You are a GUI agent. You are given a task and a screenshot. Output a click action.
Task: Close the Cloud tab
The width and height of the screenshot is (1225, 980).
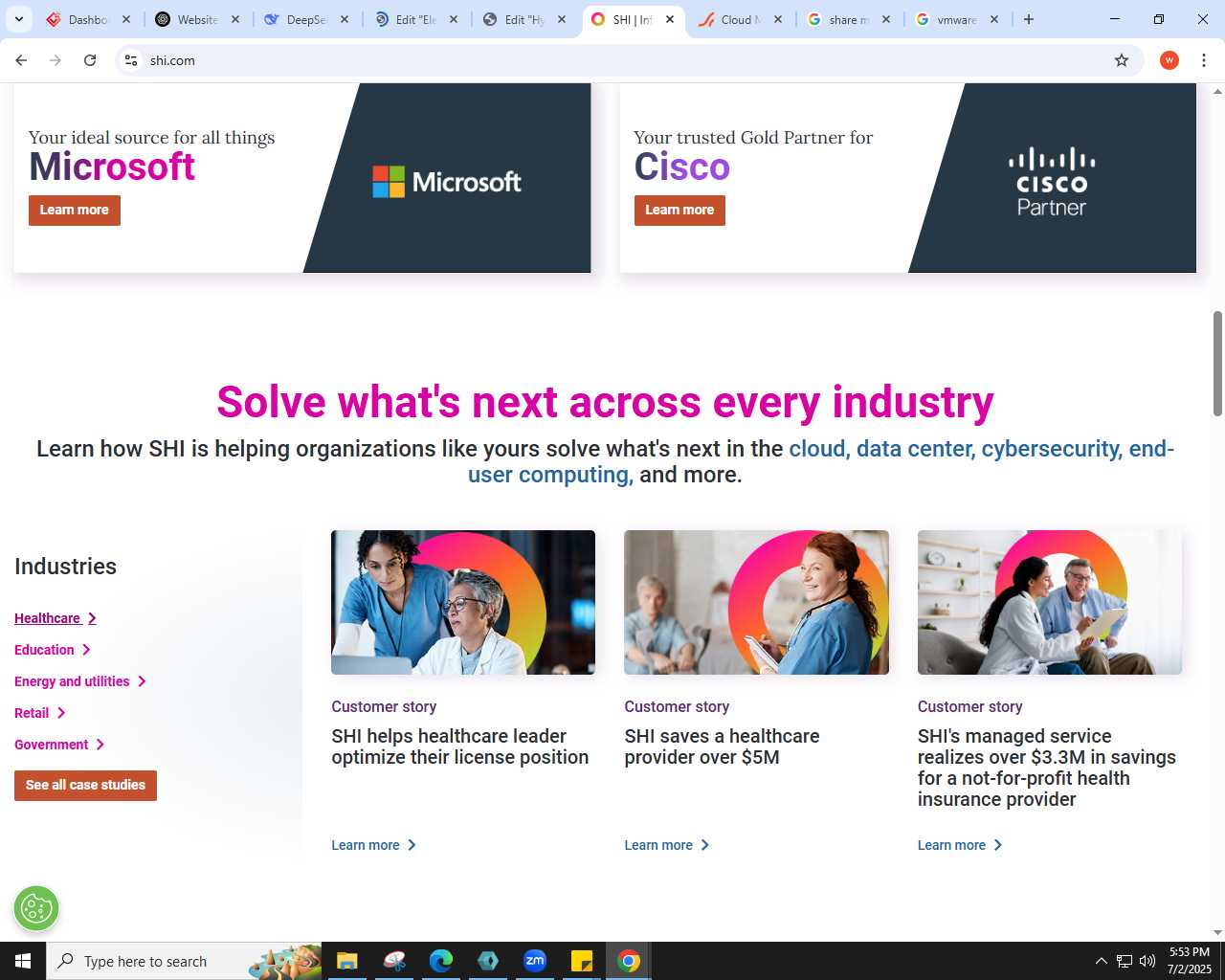point(778,19)
